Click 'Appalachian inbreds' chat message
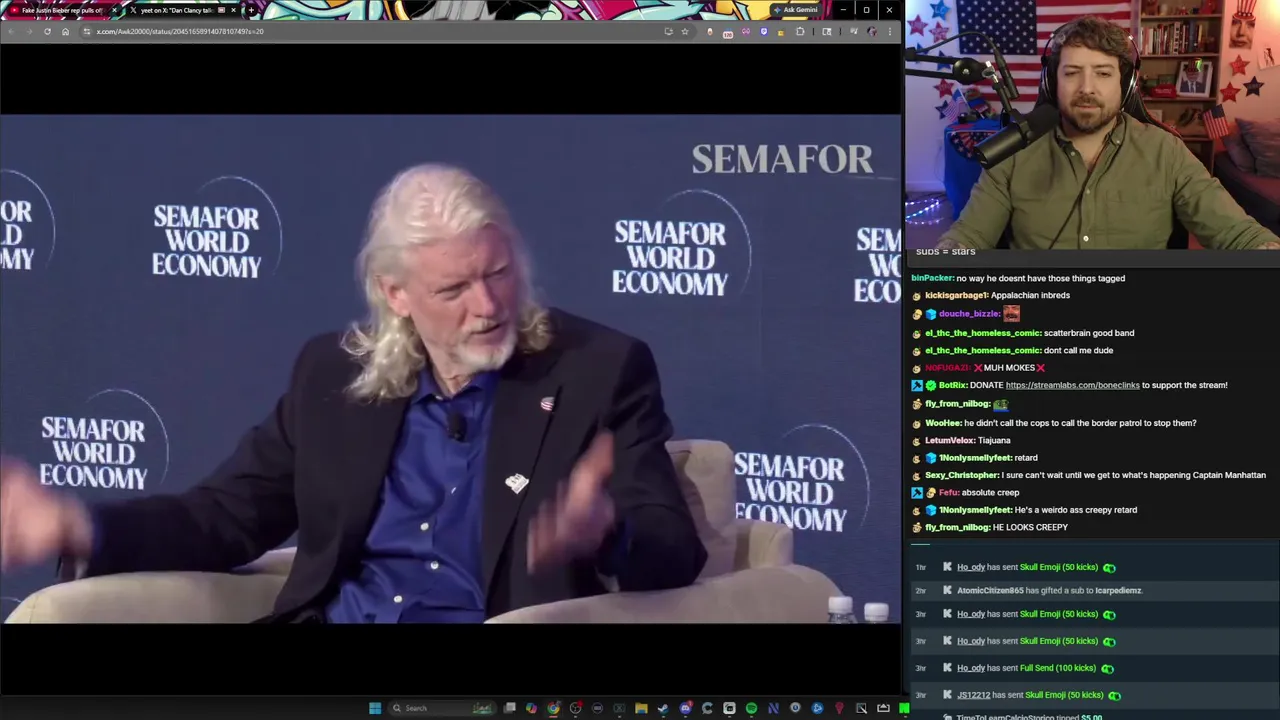Screen dimensions: 1280x720 pyautogui.click(x=1030, y=295)
